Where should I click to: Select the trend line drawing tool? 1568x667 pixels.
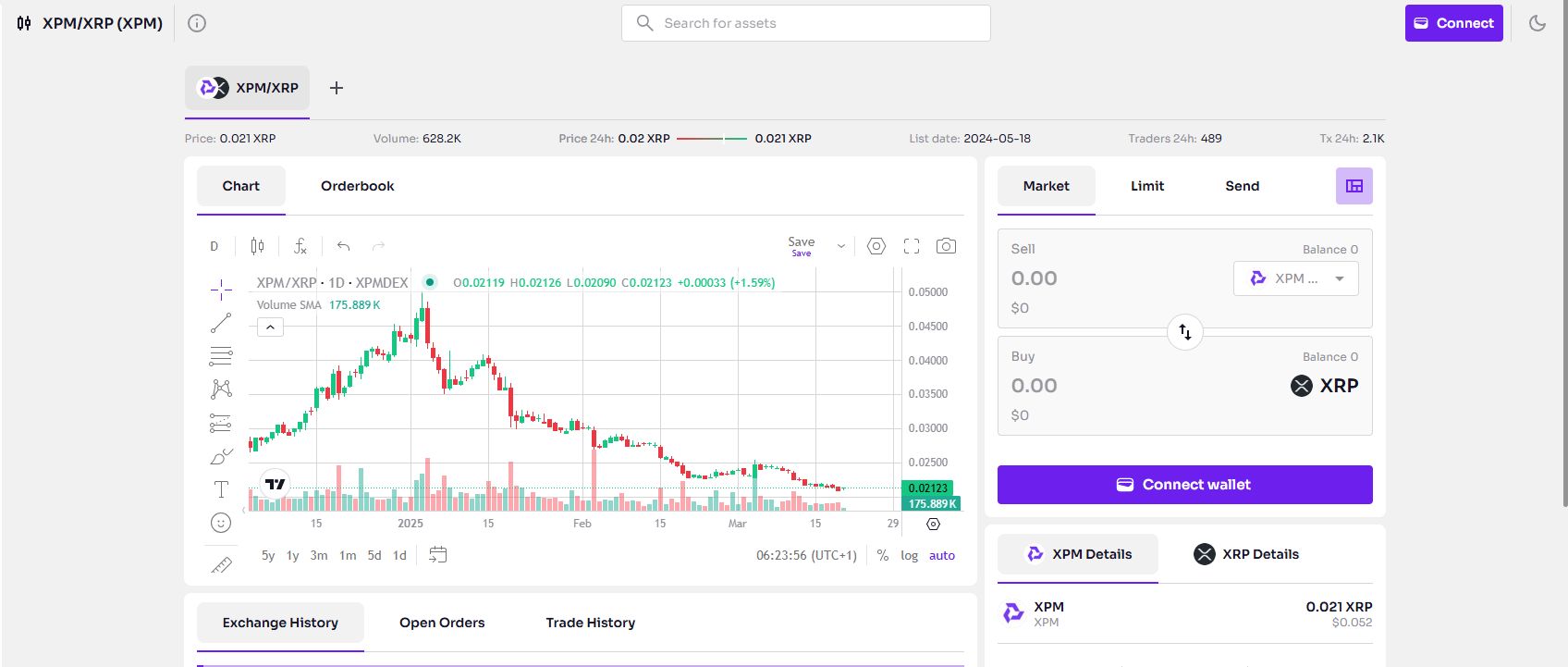[x=221, y=323]
